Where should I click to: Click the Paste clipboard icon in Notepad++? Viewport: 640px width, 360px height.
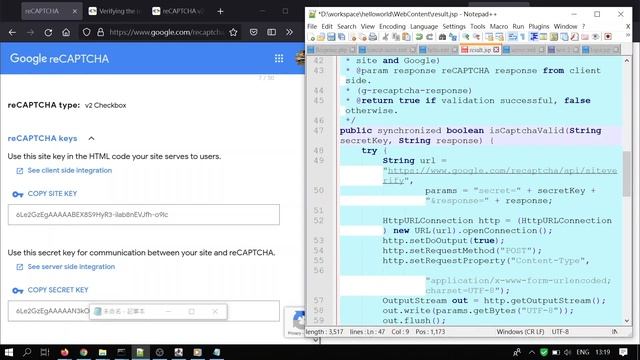coord(406,37)
